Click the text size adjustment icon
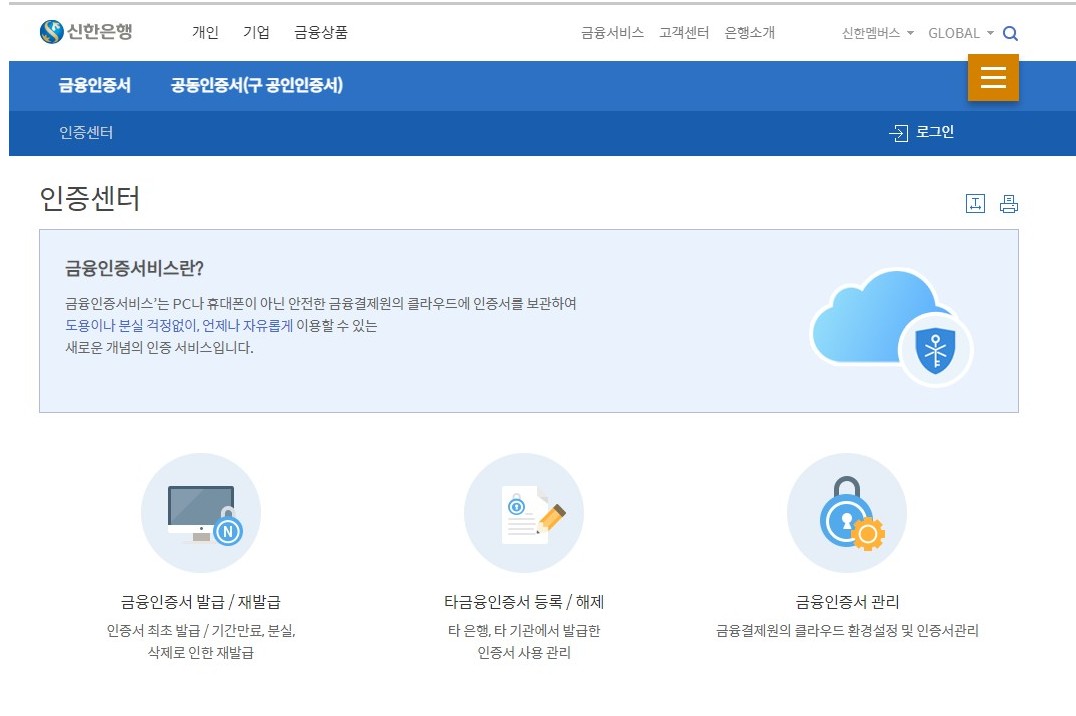 tap(975, 203)
